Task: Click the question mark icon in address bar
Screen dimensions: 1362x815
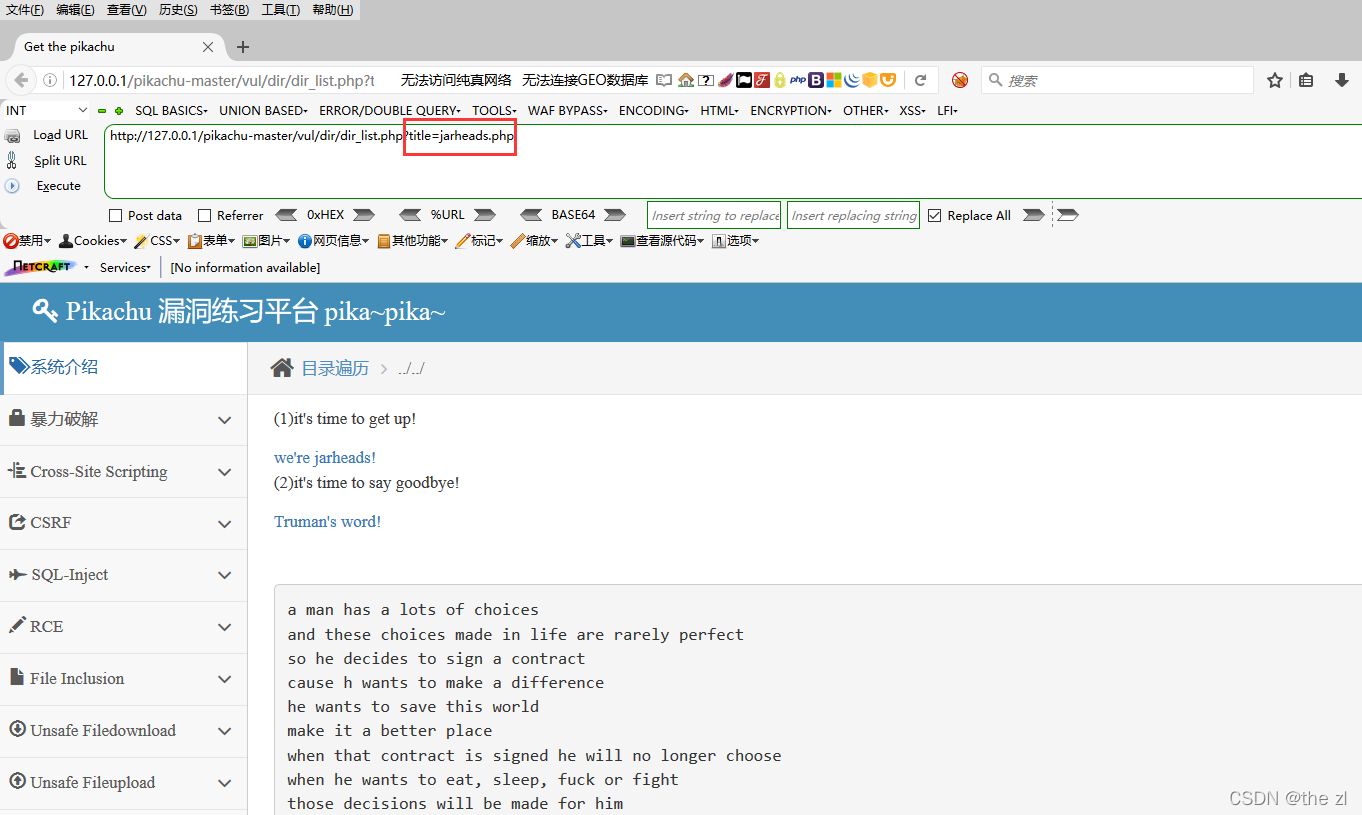Action: (706, 80)
